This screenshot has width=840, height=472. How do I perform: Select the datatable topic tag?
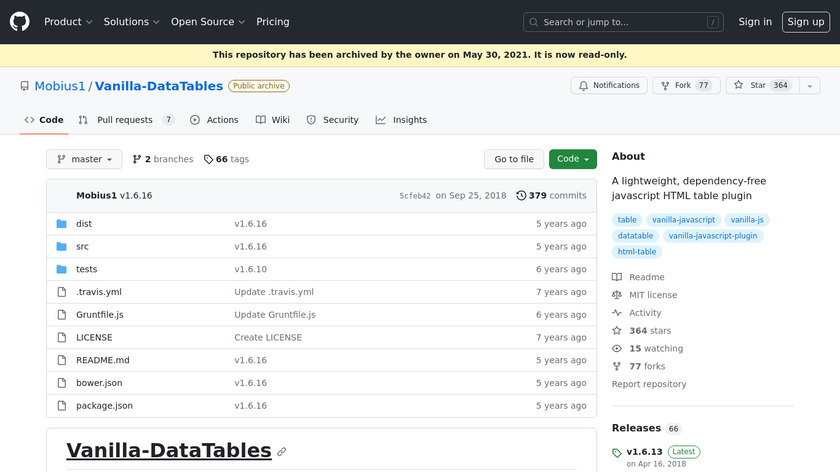tap(635, 236)
